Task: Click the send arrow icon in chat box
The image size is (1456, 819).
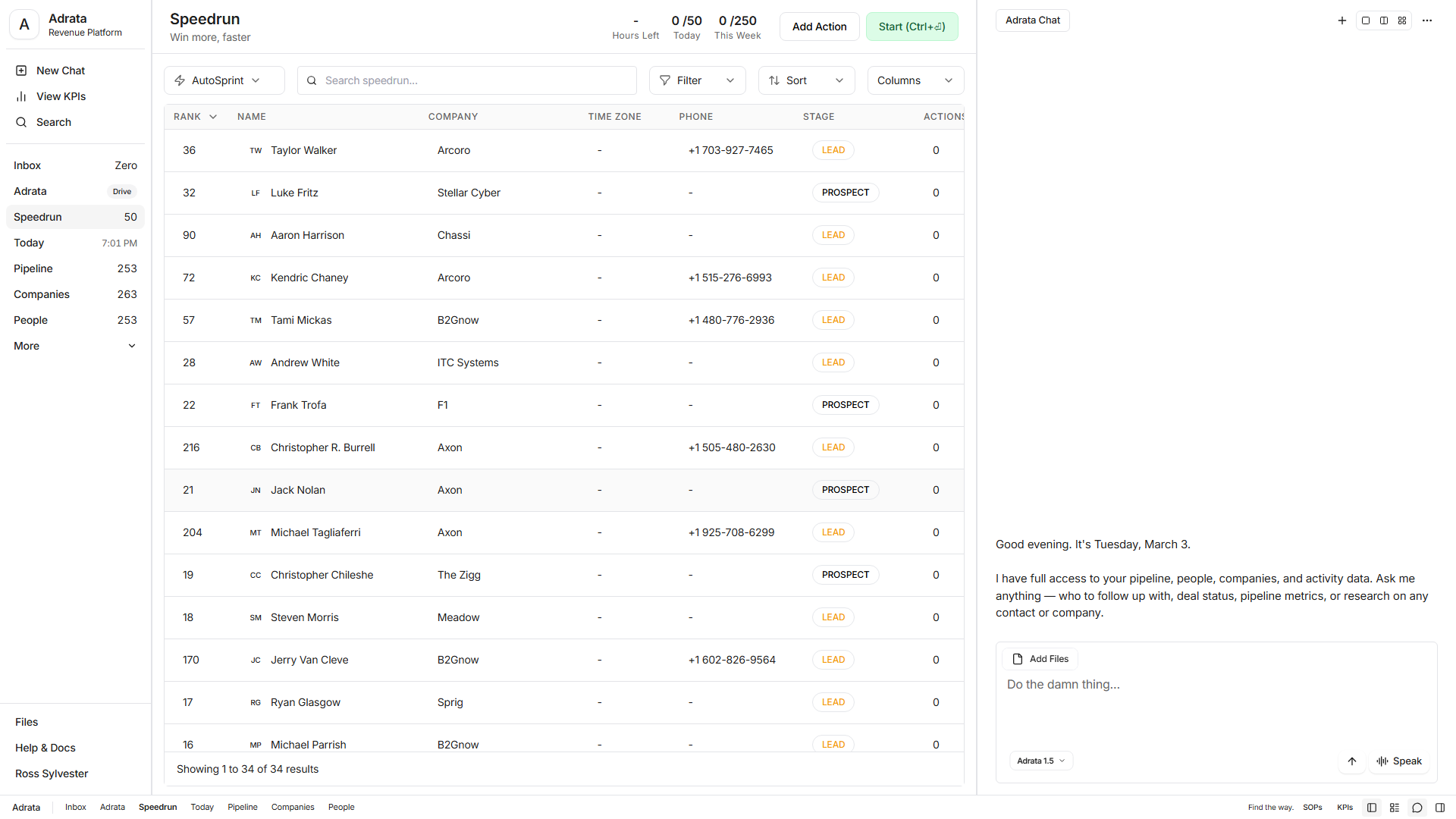Action: tap(1351, 761)
